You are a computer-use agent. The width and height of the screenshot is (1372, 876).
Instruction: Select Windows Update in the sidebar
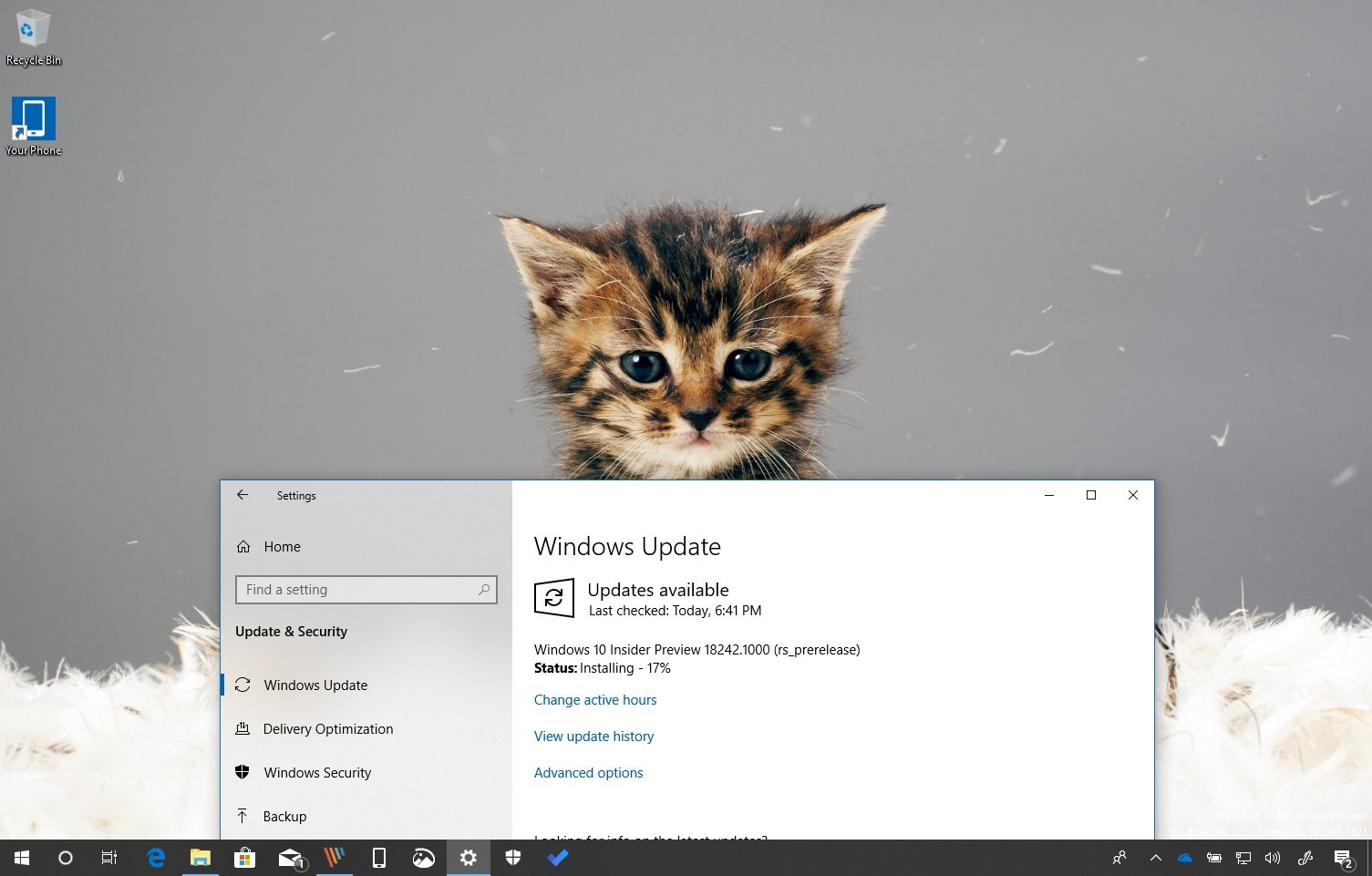pos(366,685)
